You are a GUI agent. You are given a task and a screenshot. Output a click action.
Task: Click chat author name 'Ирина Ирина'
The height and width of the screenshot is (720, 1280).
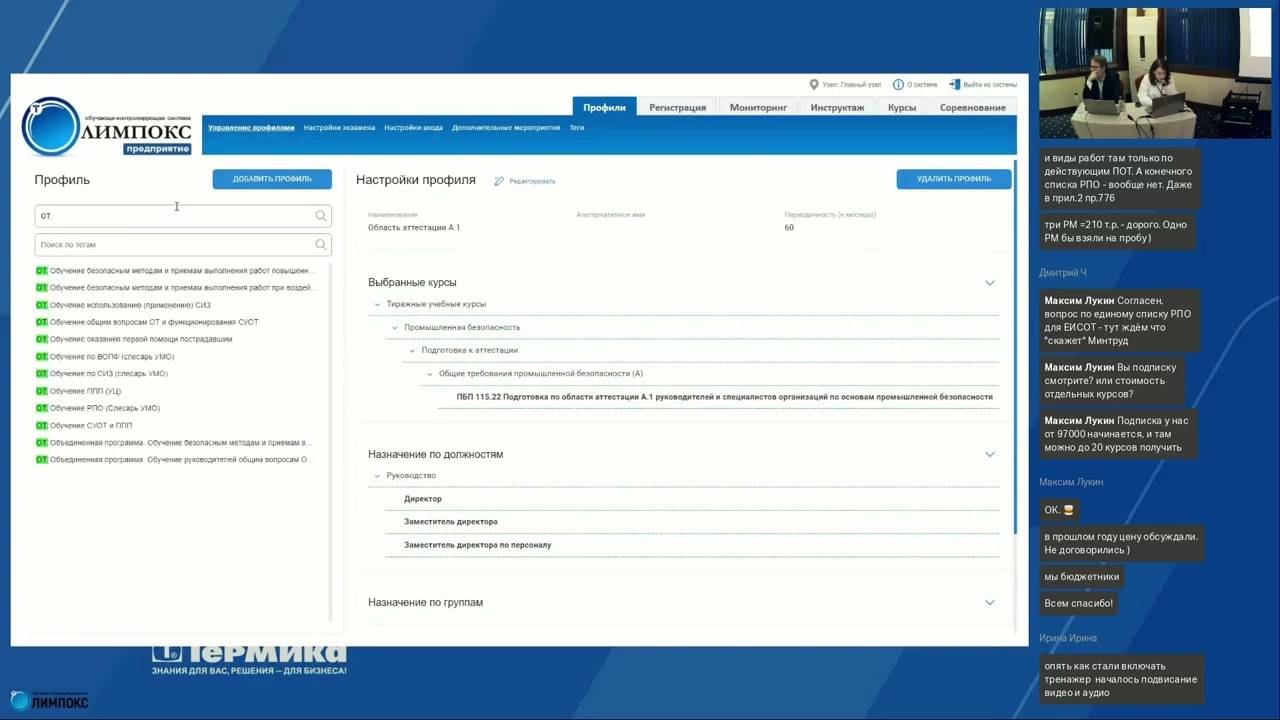(x=1068, y=638)
